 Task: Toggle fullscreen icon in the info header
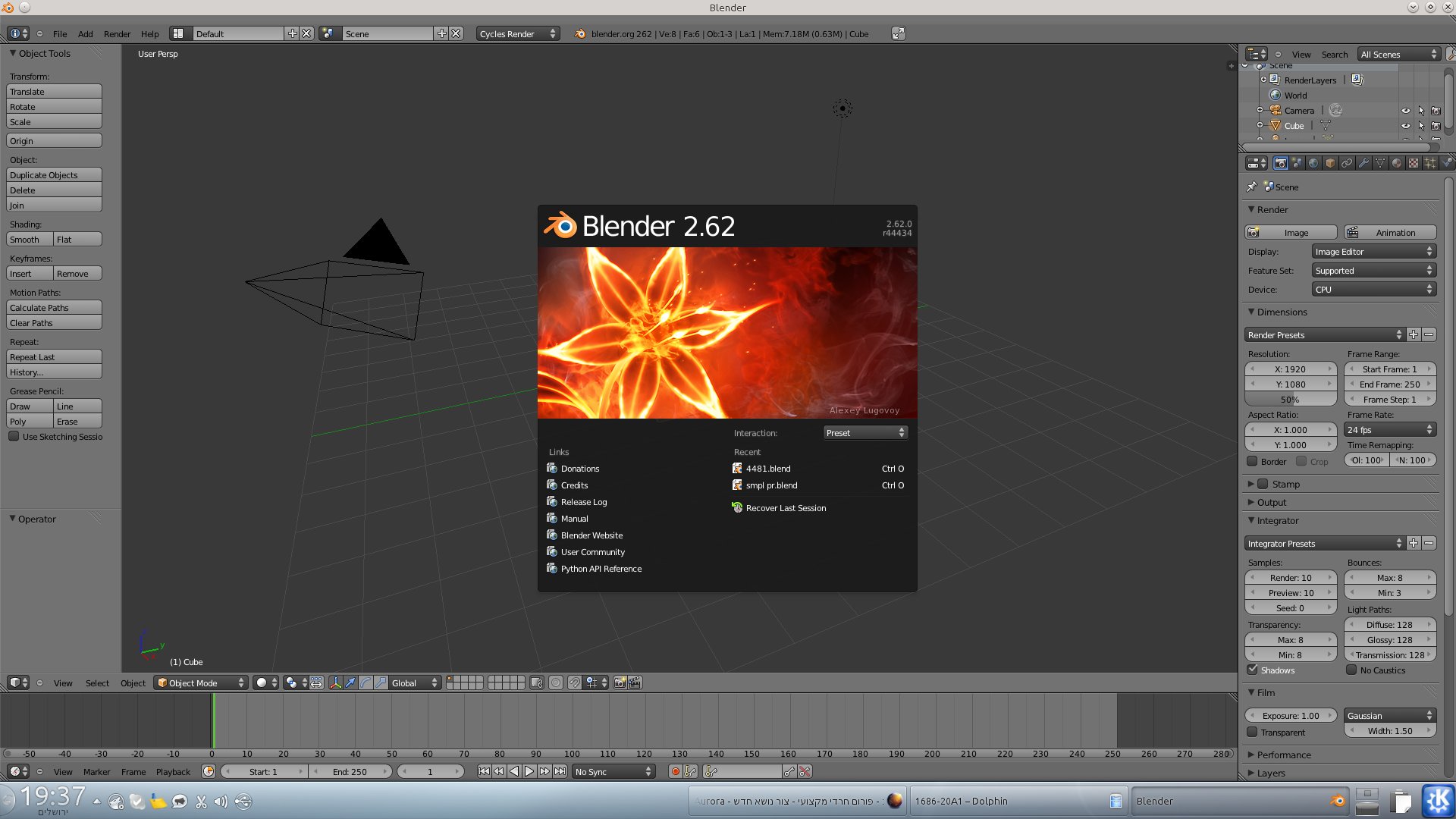(x=898, y=33)
